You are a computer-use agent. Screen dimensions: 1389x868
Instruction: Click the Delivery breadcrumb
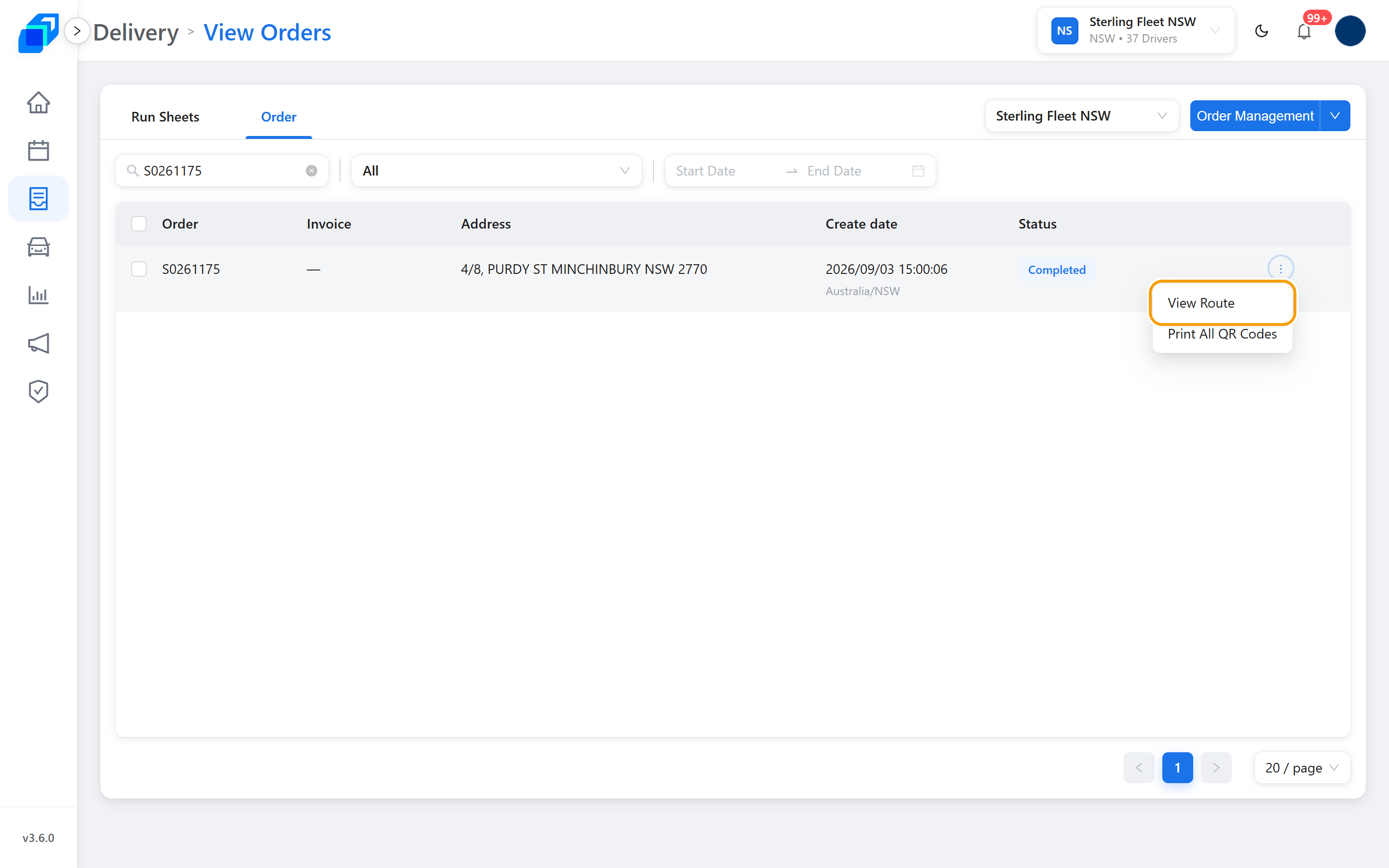coord(136,32)
